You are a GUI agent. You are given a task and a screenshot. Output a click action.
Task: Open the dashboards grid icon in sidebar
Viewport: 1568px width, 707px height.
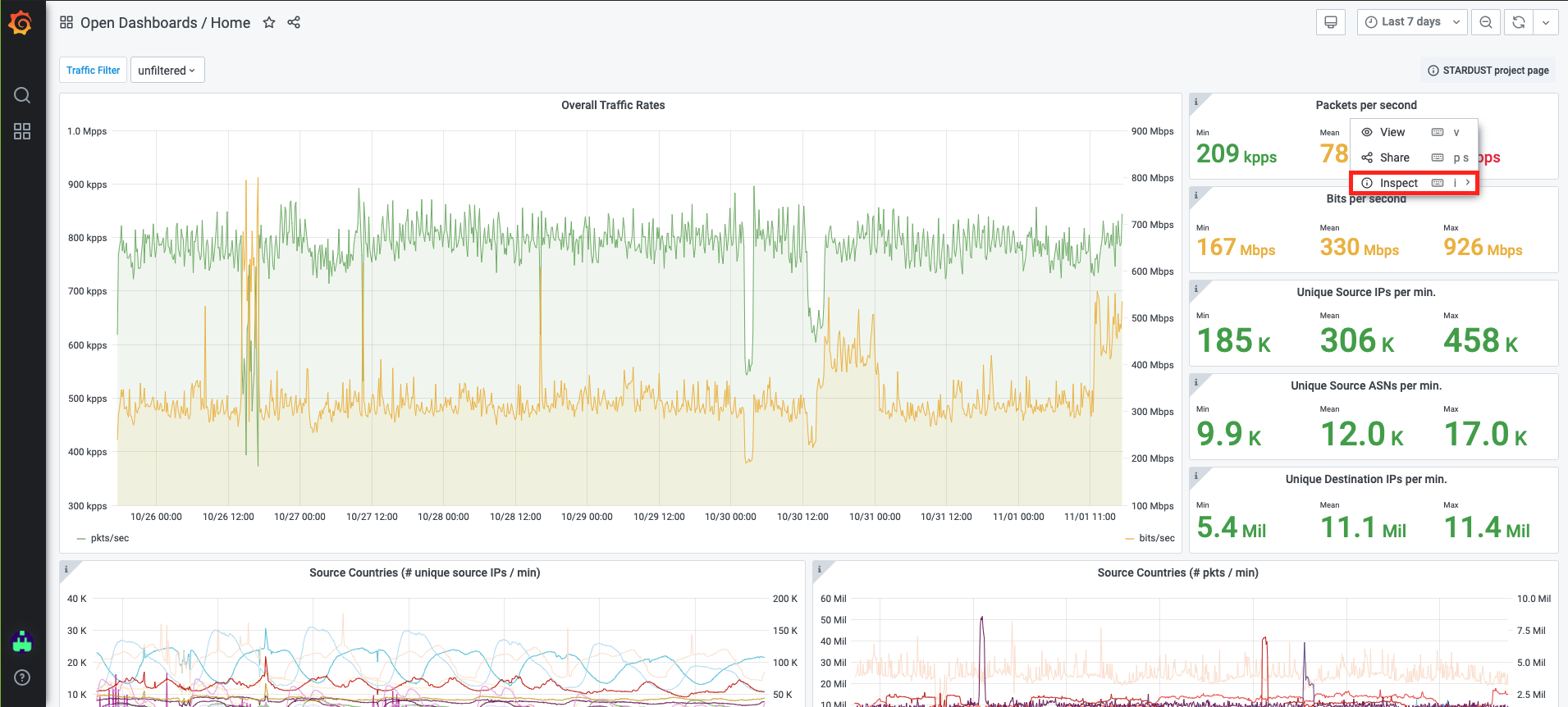[x=22, y=131]
